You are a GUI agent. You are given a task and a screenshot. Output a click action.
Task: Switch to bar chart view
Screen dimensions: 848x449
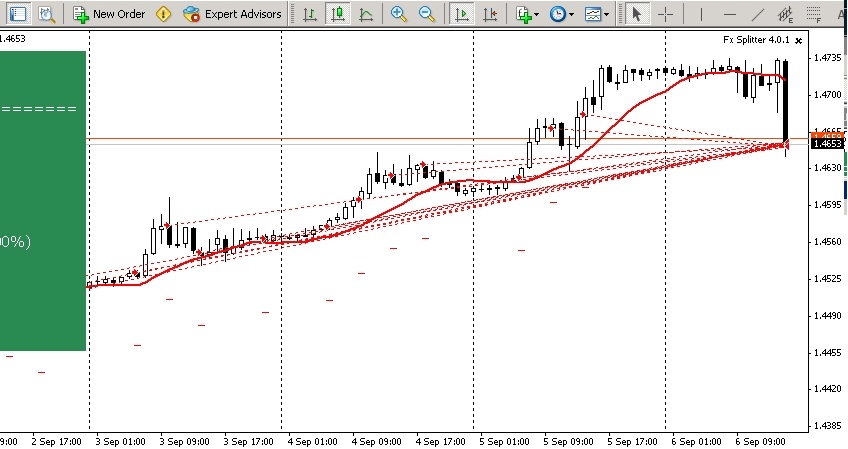(310, 14)
